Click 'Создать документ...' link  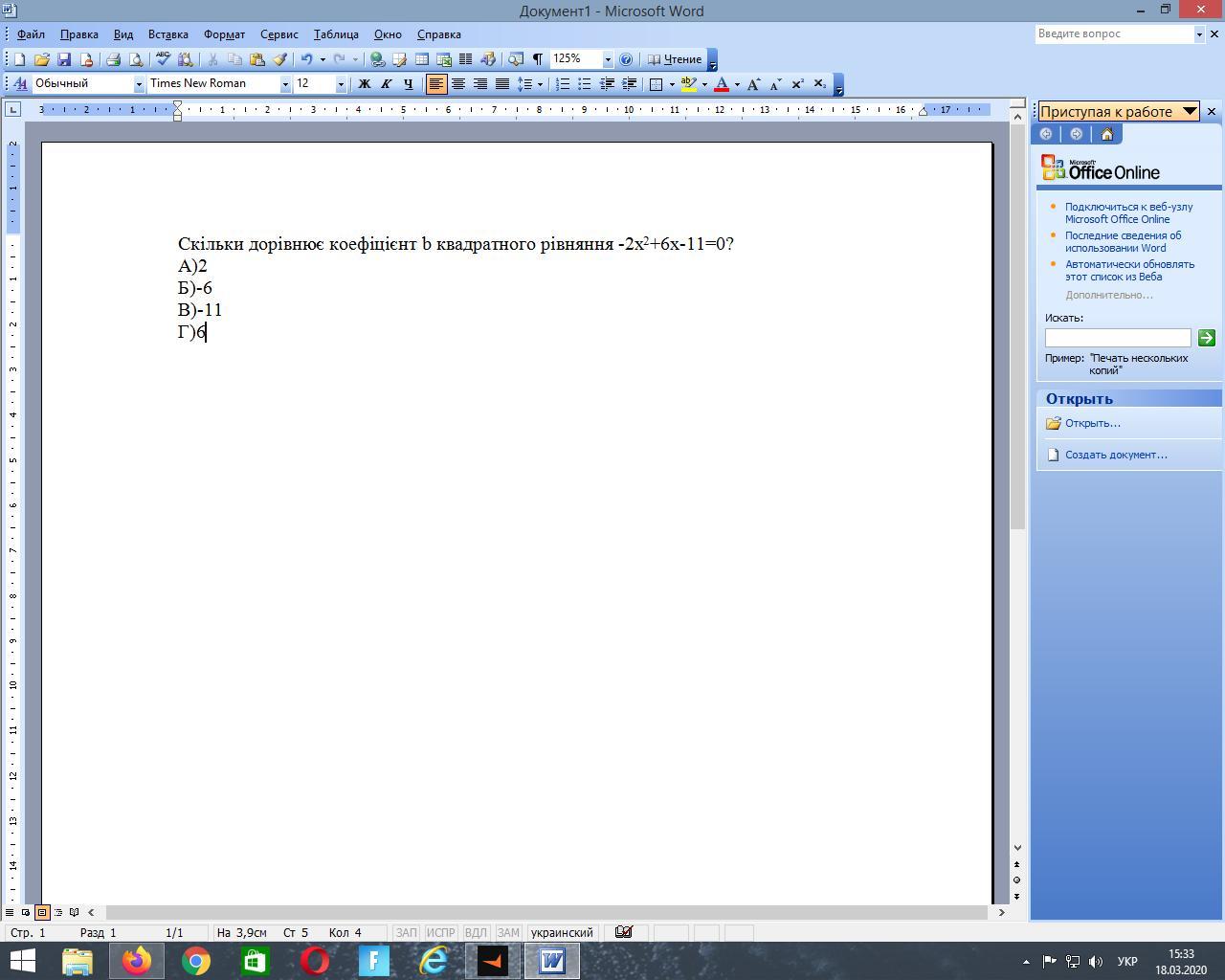point(1116,455)
